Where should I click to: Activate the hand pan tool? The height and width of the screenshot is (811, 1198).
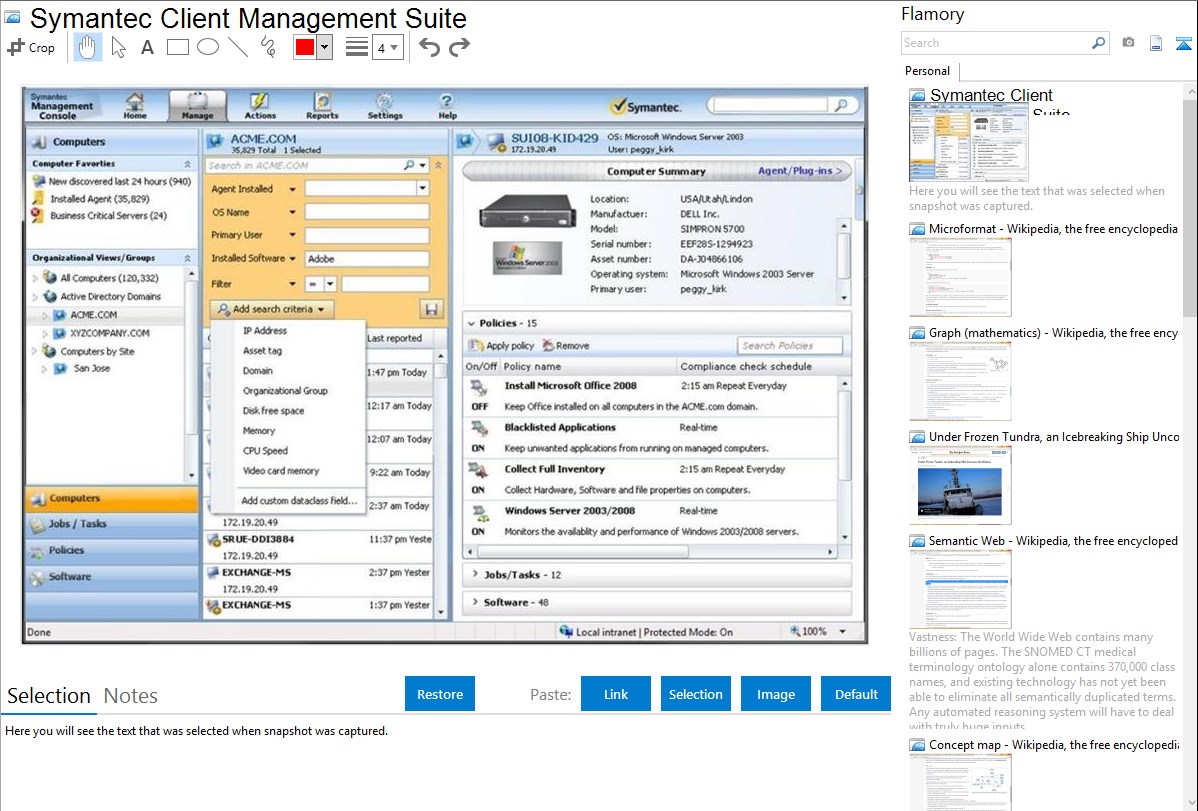pos(88,47)
